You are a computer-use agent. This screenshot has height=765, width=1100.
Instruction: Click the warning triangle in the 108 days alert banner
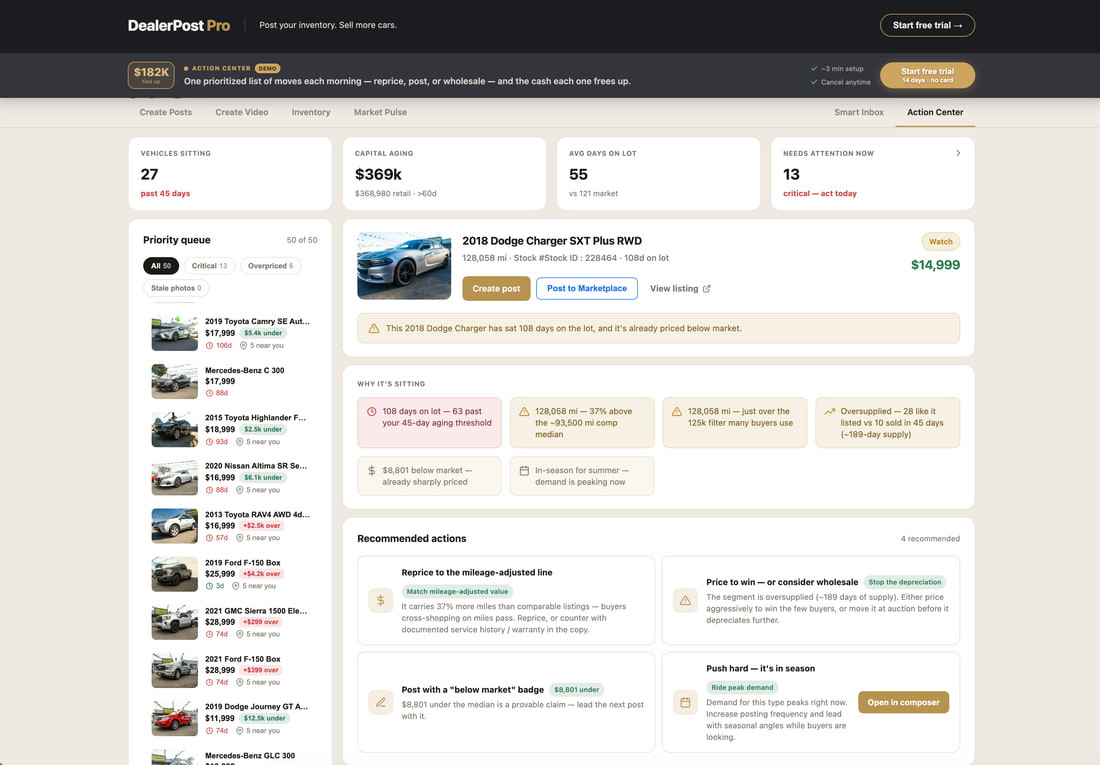tap(374, 328)
